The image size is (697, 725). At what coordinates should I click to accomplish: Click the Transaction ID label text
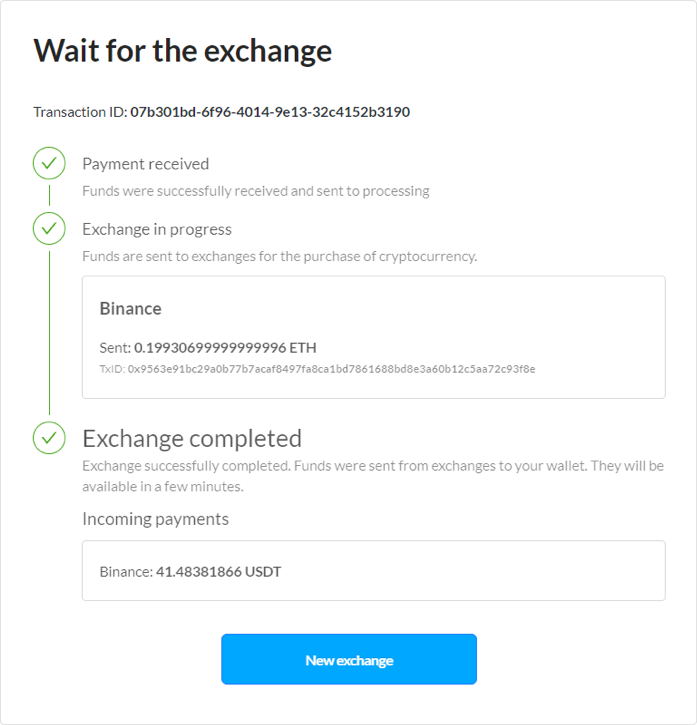point(80,112)
